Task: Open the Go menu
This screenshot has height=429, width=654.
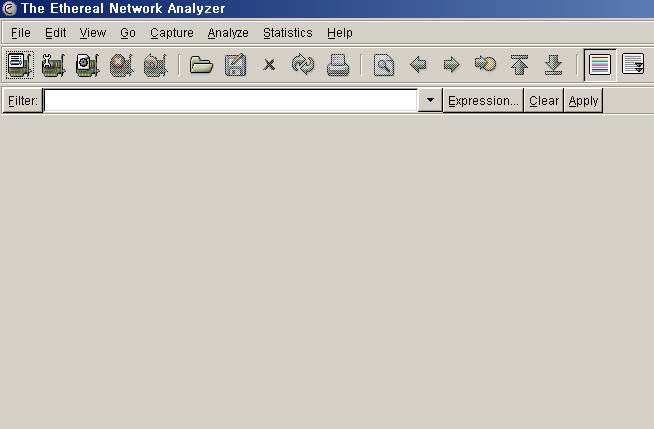Action: 128,33
